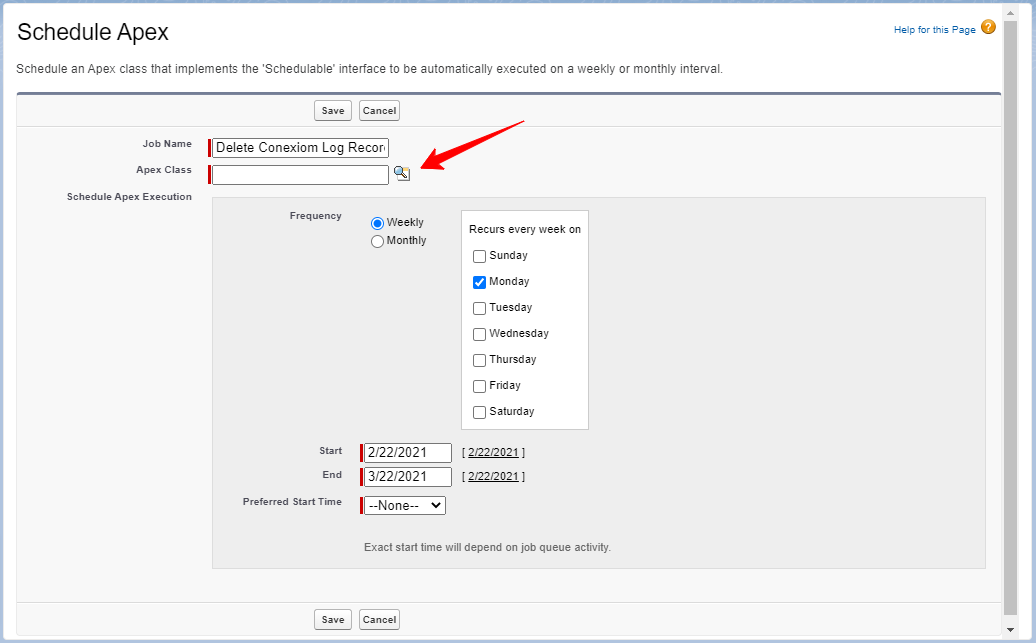The width and height of the screenshot is (1036, 643).
Task: Click inside the Job Name input field
Action: pos(298,147)
